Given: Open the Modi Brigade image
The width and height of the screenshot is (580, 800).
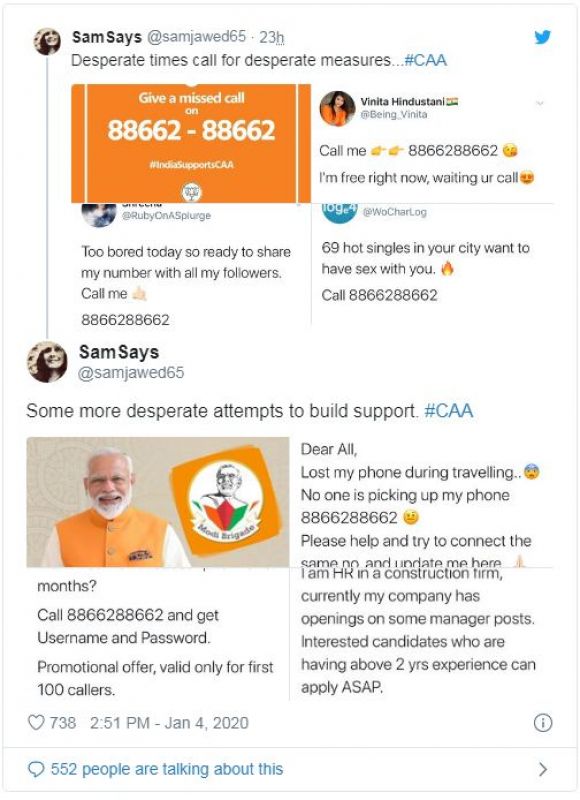Looking at the screenshot, I should click(158, 502).
